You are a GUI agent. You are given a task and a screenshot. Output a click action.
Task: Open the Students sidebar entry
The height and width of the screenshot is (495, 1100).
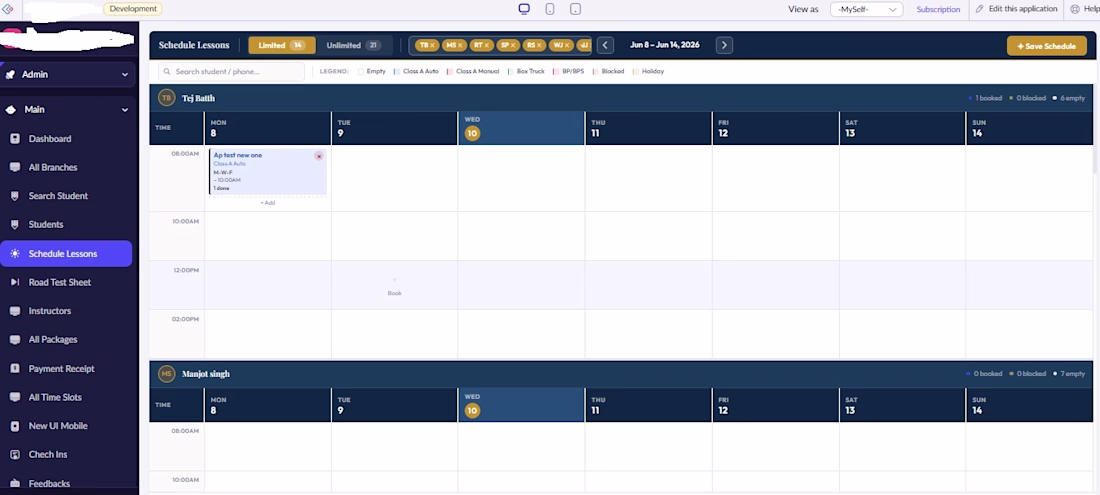tap(66, 225)
